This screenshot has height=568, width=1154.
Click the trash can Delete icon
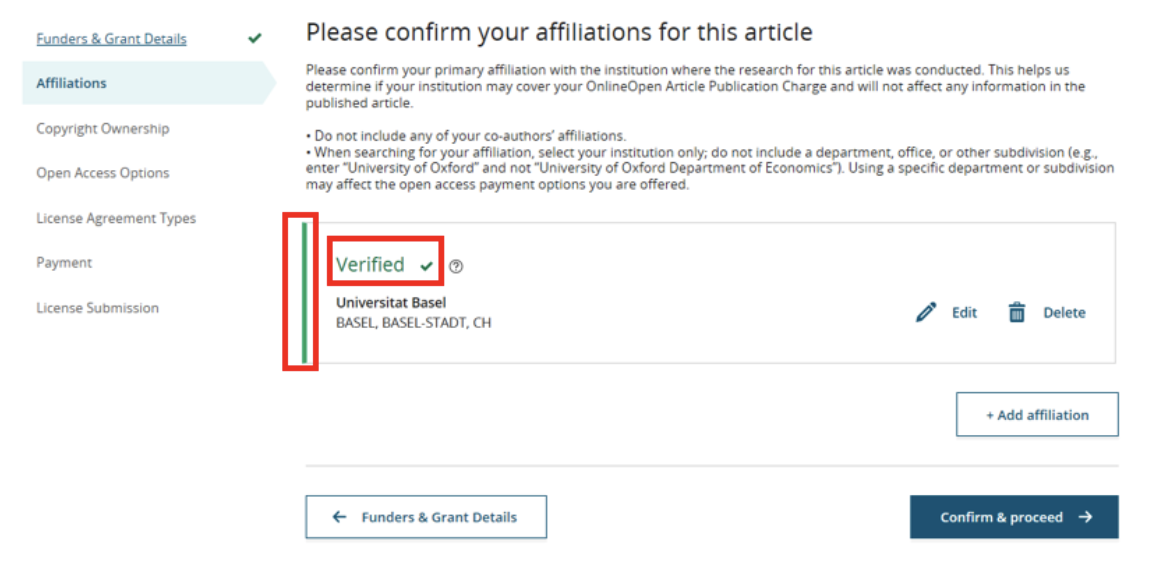tap(1017, 312)
